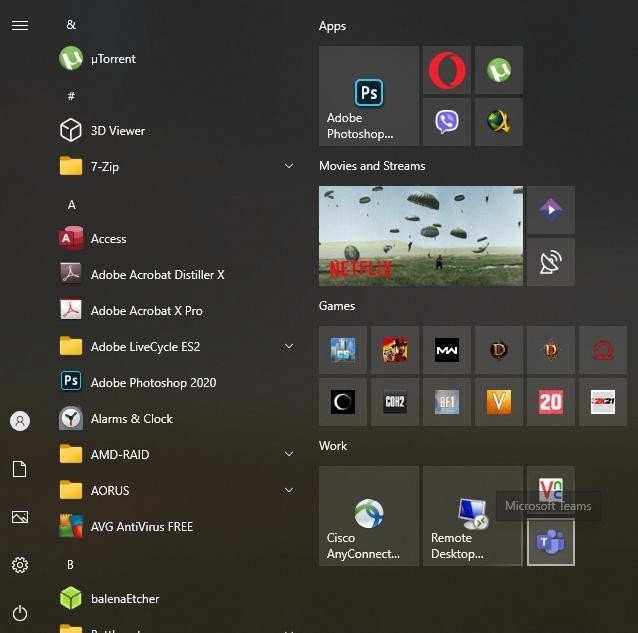Viewport: 638px width, 633px height.
Task: Open Settings gear in the left rail
Action: pos(20,565)
